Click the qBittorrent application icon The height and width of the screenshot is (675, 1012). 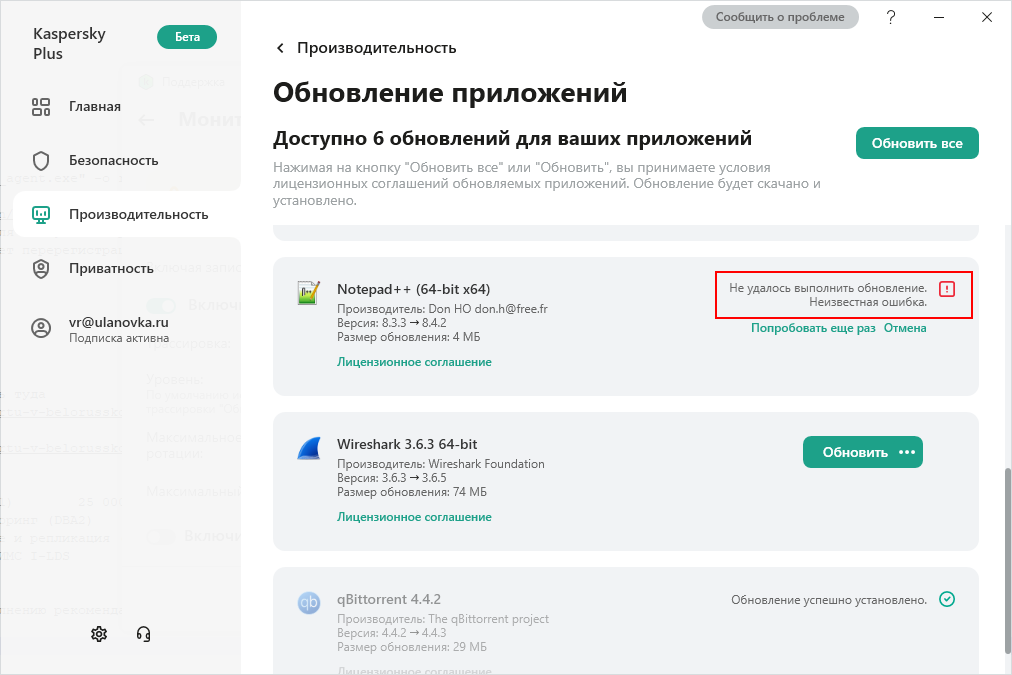(309, 603)
